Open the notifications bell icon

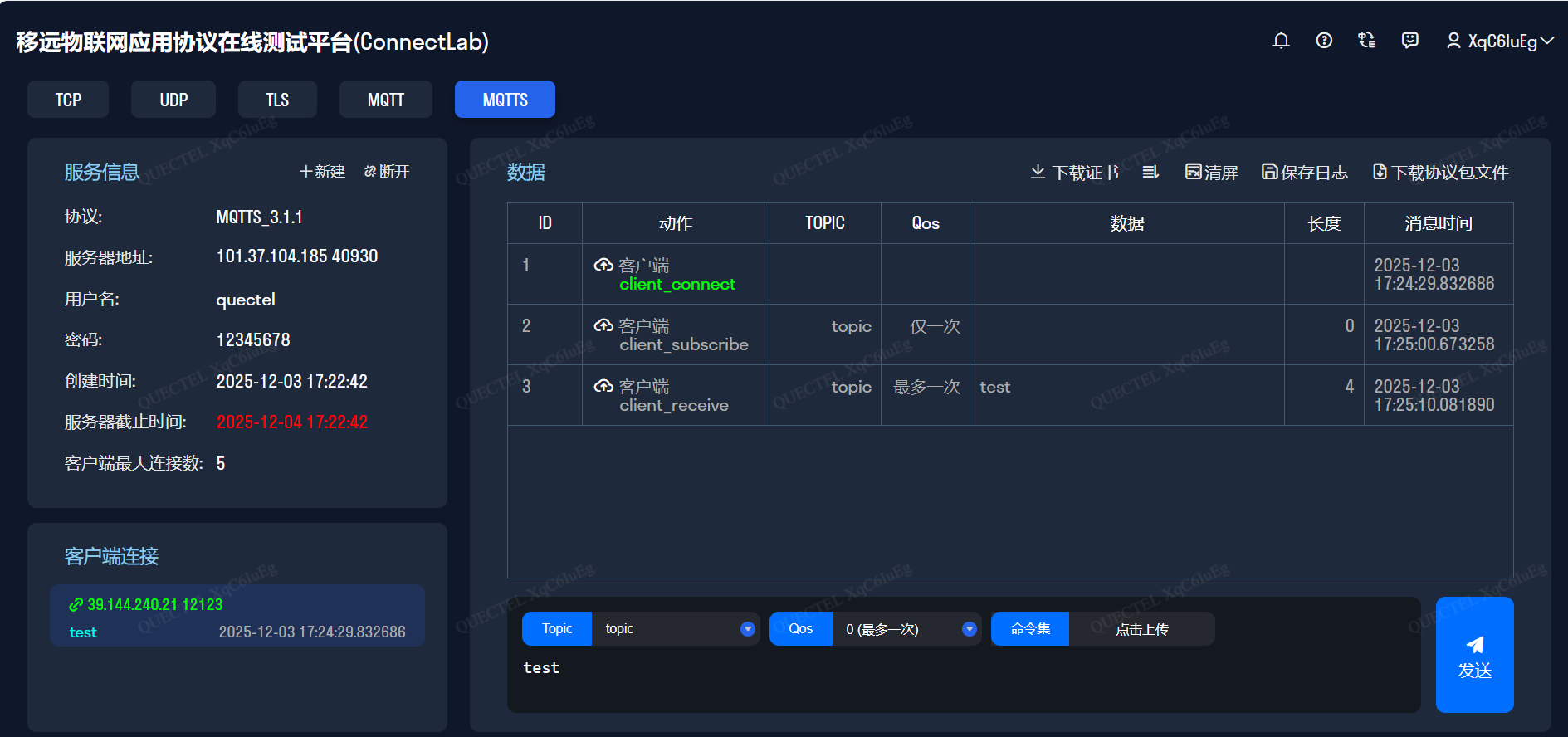click(1281, 41)
